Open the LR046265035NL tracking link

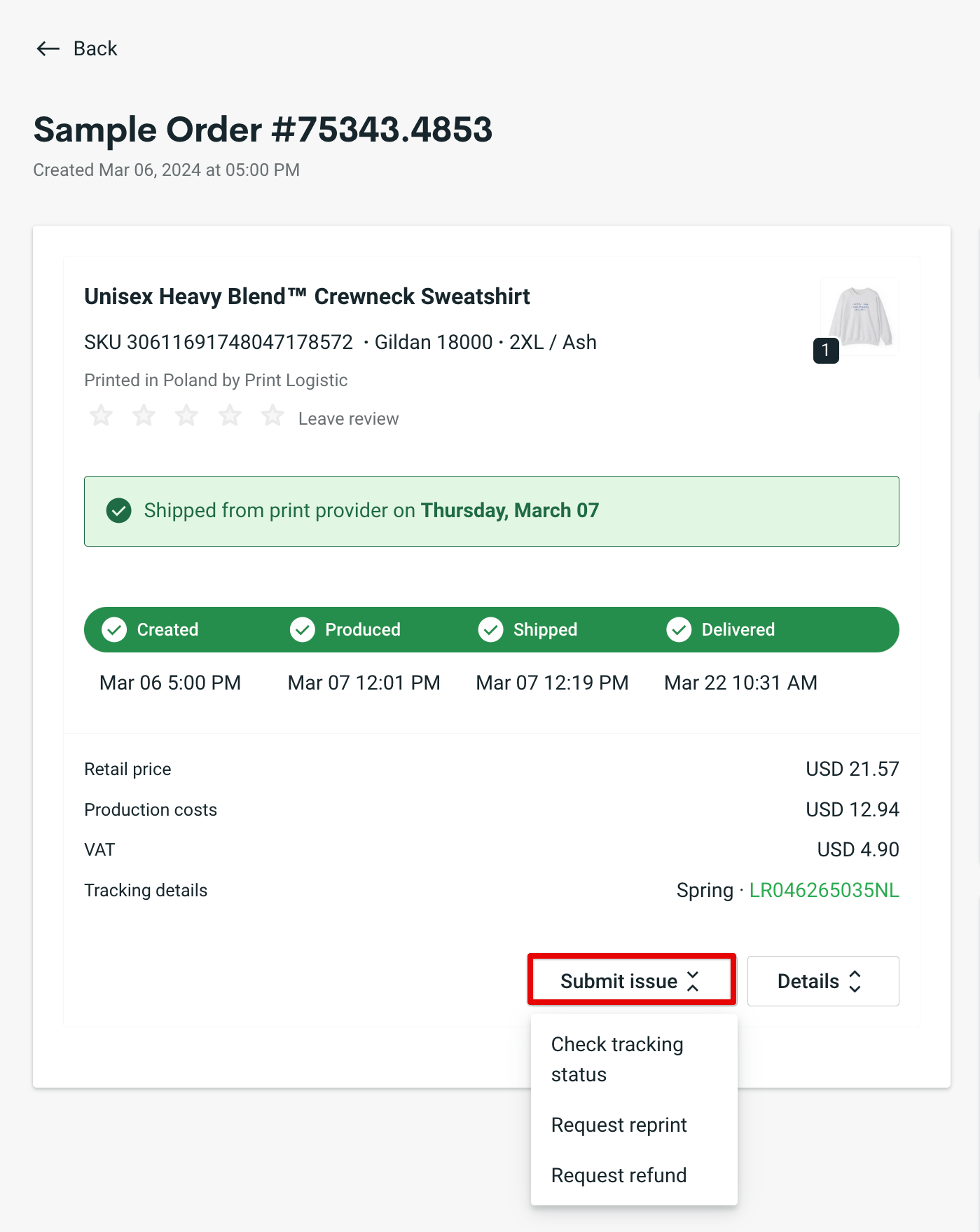click(x=824, y=890)
